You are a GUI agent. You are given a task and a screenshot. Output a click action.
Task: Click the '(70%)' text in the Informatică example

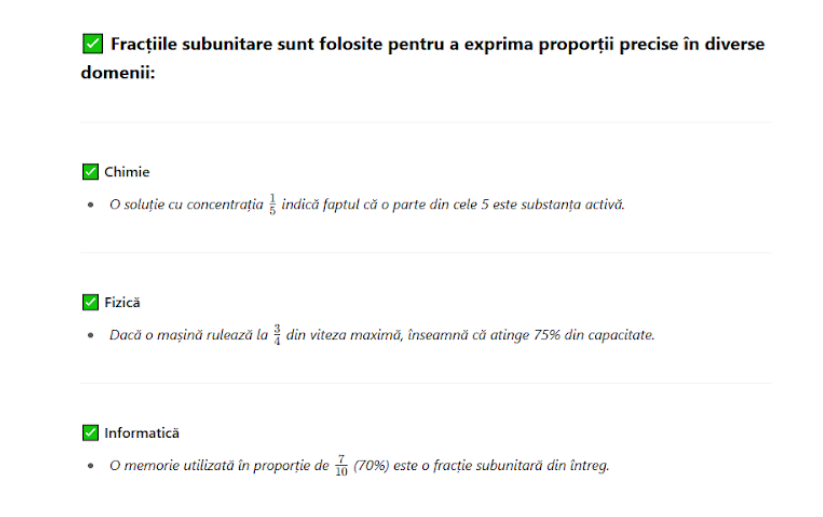pos(371,466)
